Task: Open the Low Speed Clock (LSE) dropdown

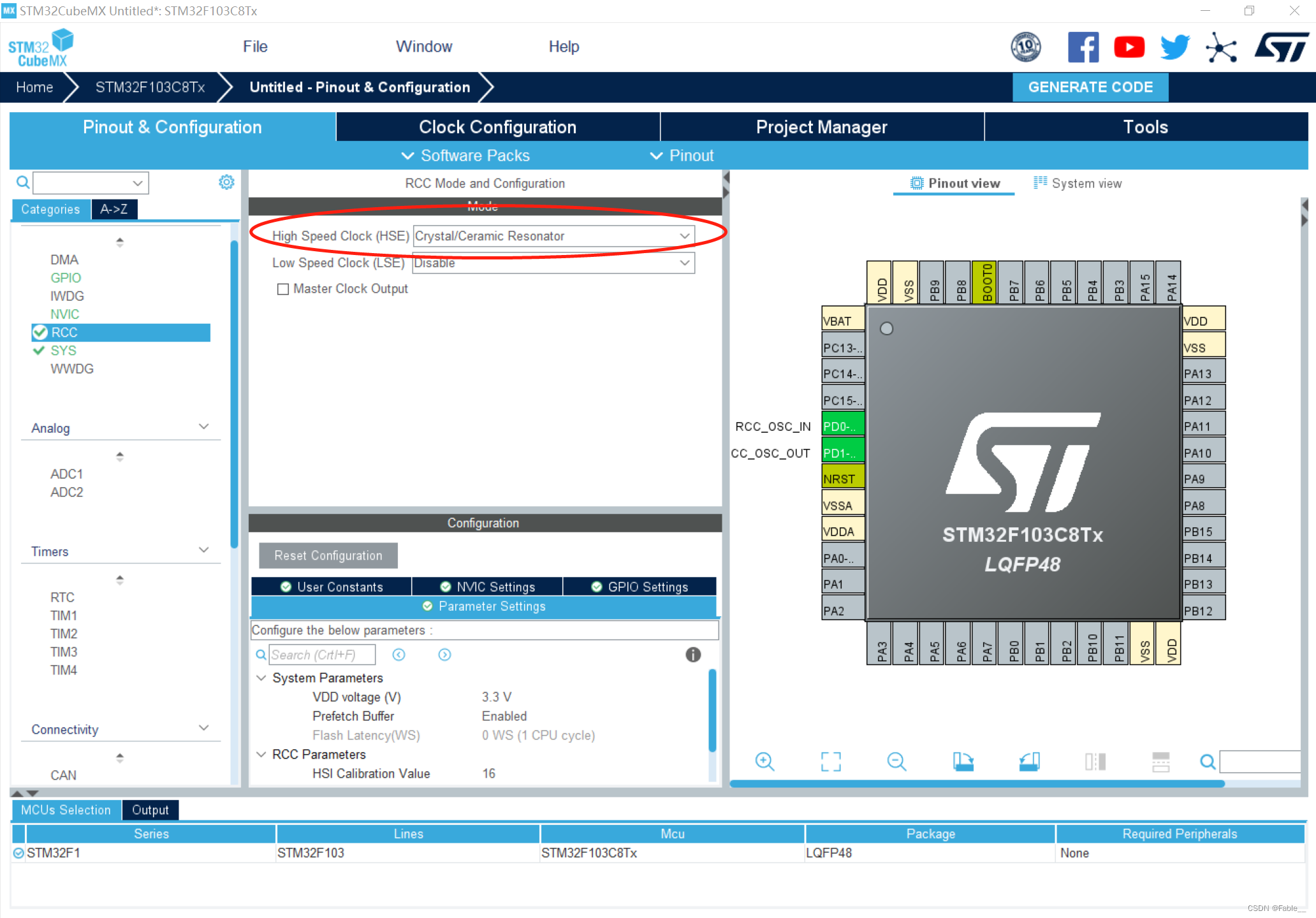Action: click(x=553, y=263)
